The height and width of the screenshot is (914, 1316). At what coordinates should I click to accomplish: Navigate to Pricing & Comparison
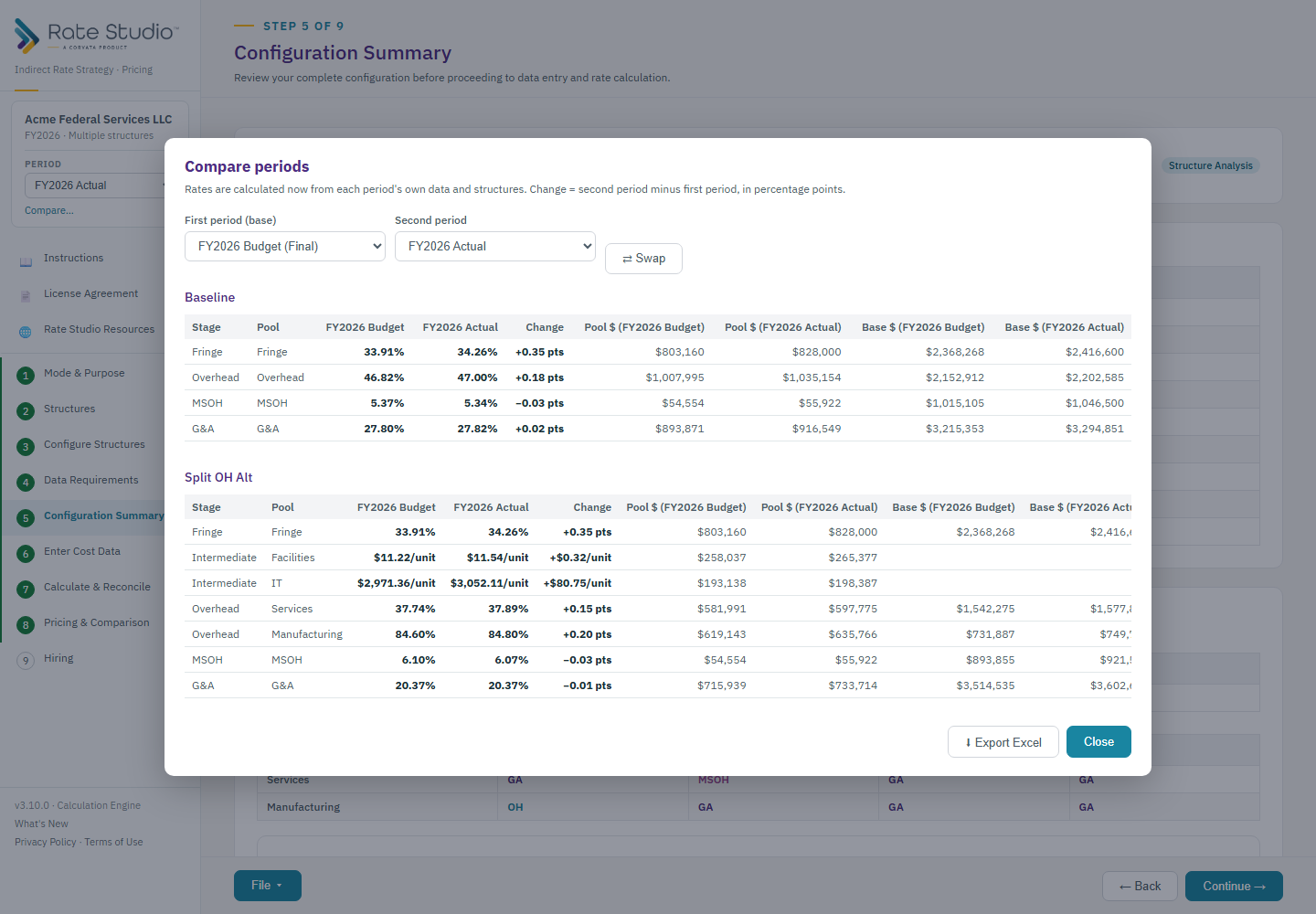(97, 623)
